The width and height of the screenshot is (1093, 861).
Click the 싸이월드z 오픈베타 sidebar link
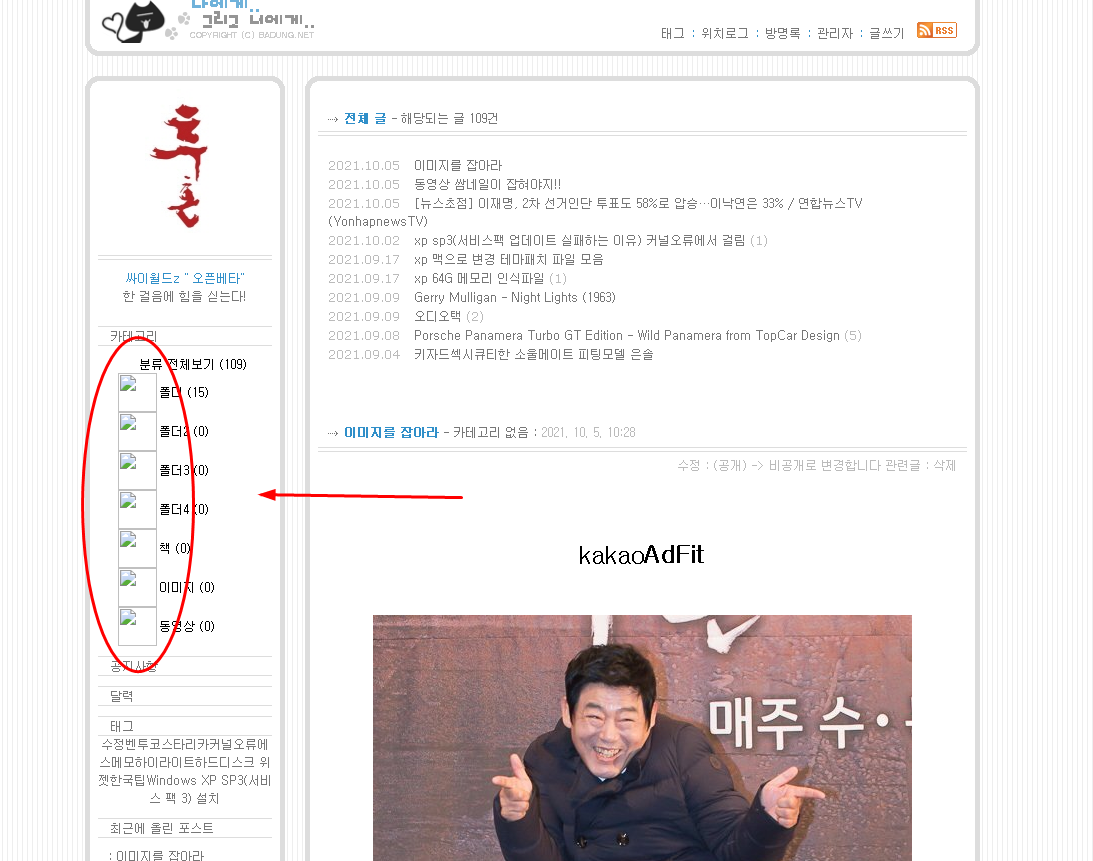pyautogui.click(x=185, y=278)
